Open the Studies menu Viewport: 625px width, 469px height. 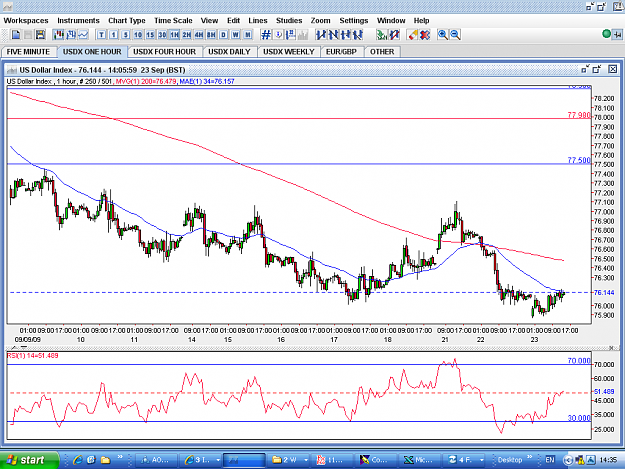pyautogui.click(x=289, y=20)
